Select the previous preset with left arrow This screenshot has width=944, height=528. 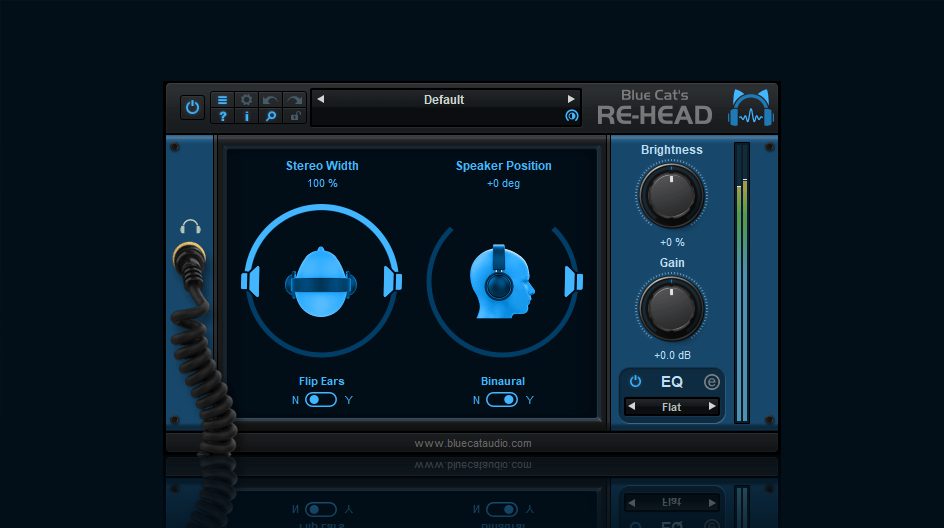pyautogui.click(x=321, y=99)
